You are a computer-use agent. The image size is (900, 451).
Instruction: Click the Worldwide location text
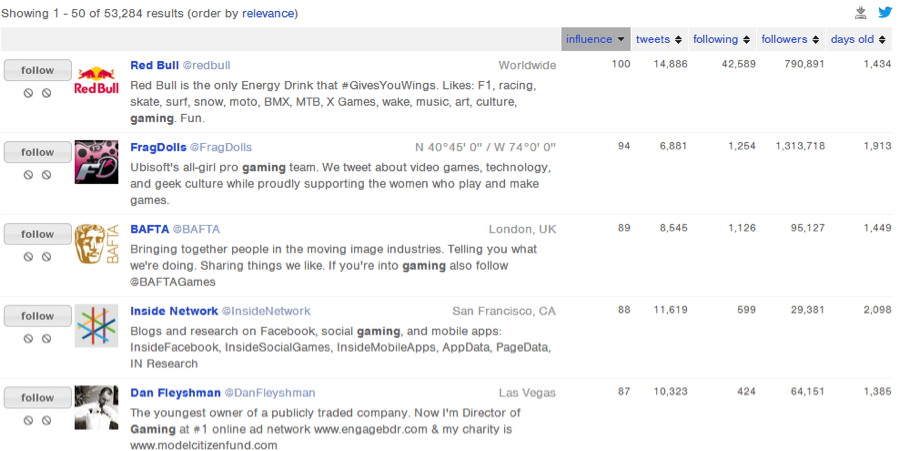point(527,65)
